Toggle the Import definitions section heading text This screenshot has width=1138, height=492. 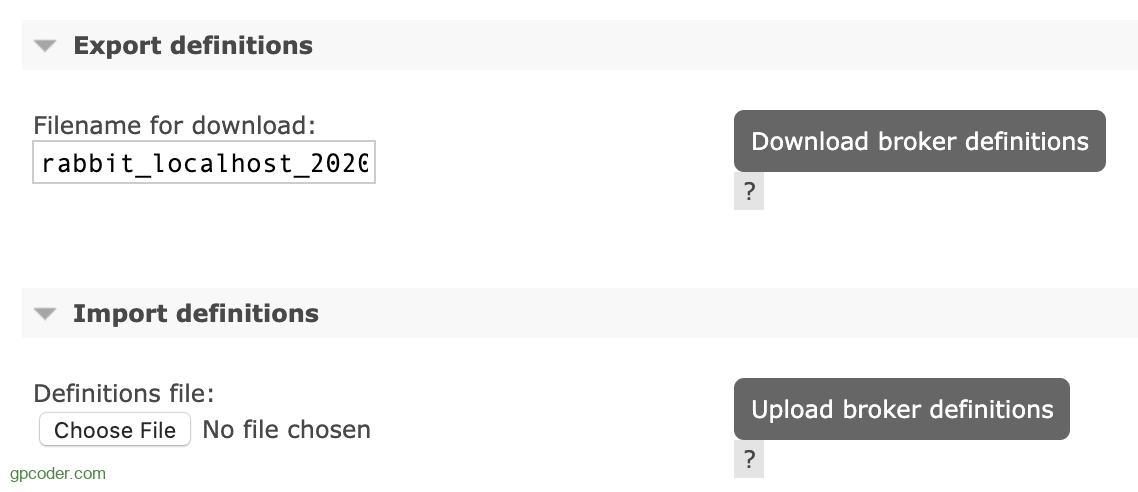(196, 314)
